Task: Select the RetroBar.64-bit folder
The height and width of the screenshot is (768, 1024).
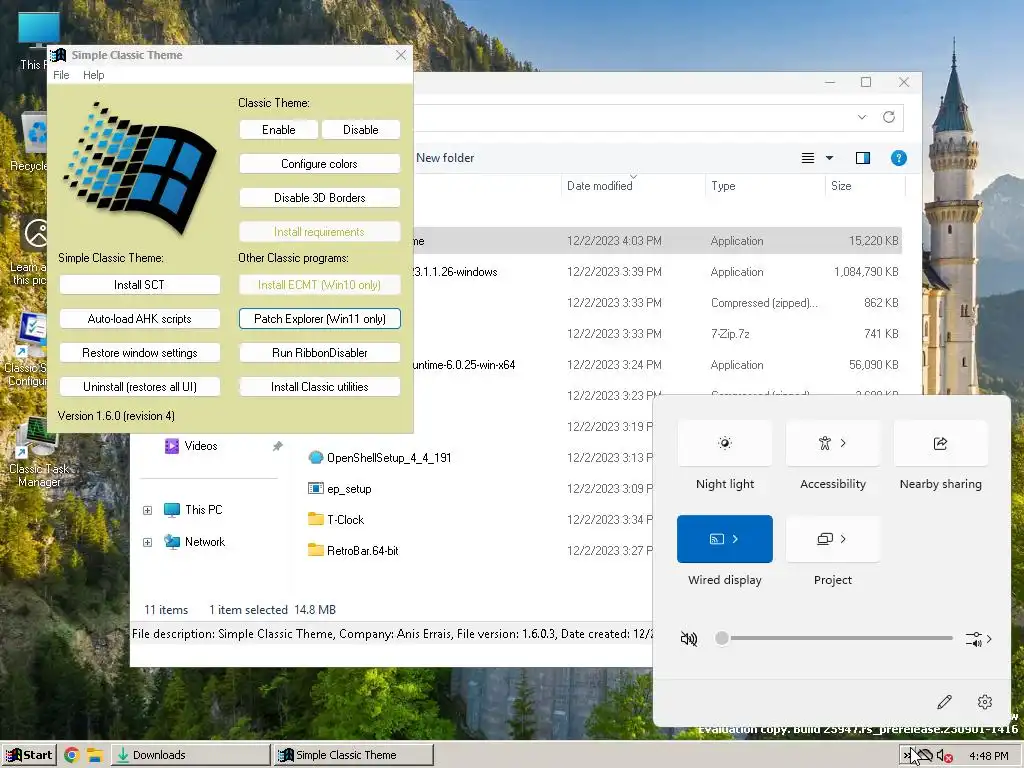Action: (362, 551)
